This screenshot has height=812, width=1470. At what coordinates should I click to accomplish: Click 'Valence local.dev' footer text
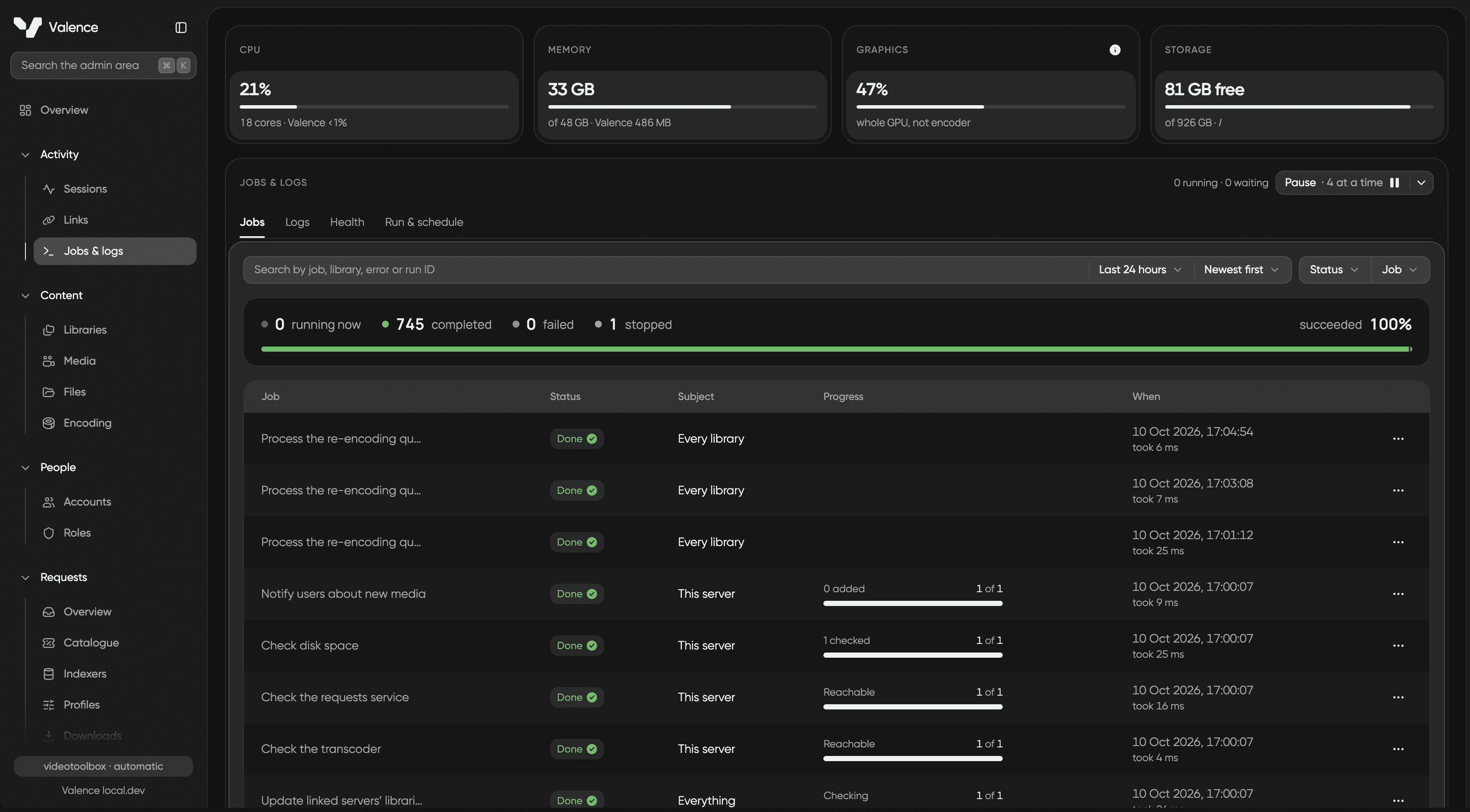coord(103,791)
